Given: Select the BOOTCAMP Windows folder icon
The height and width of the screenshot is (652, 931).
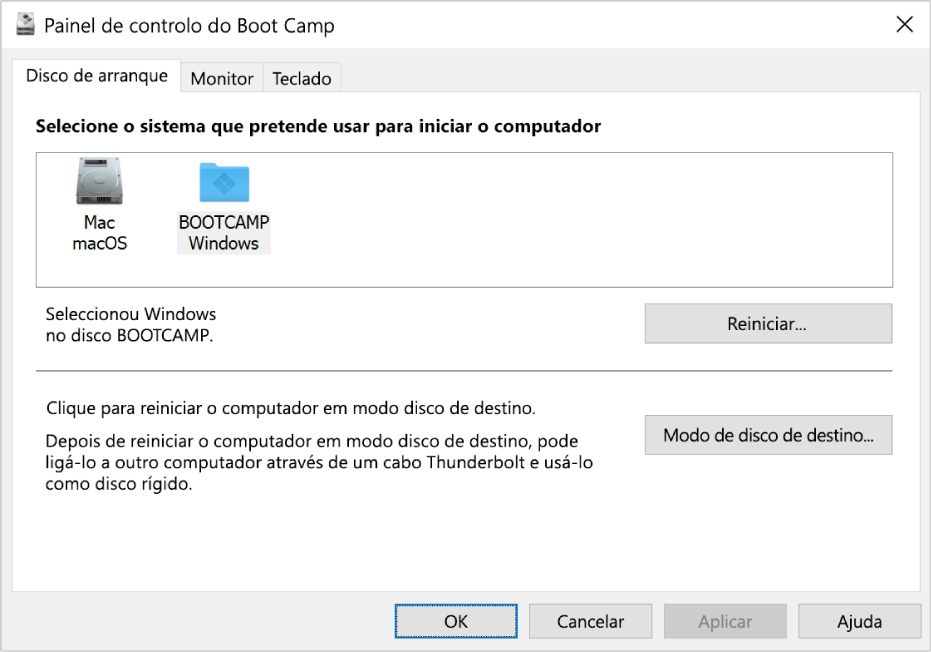Looking at the screenshot, I should point(224,182).
